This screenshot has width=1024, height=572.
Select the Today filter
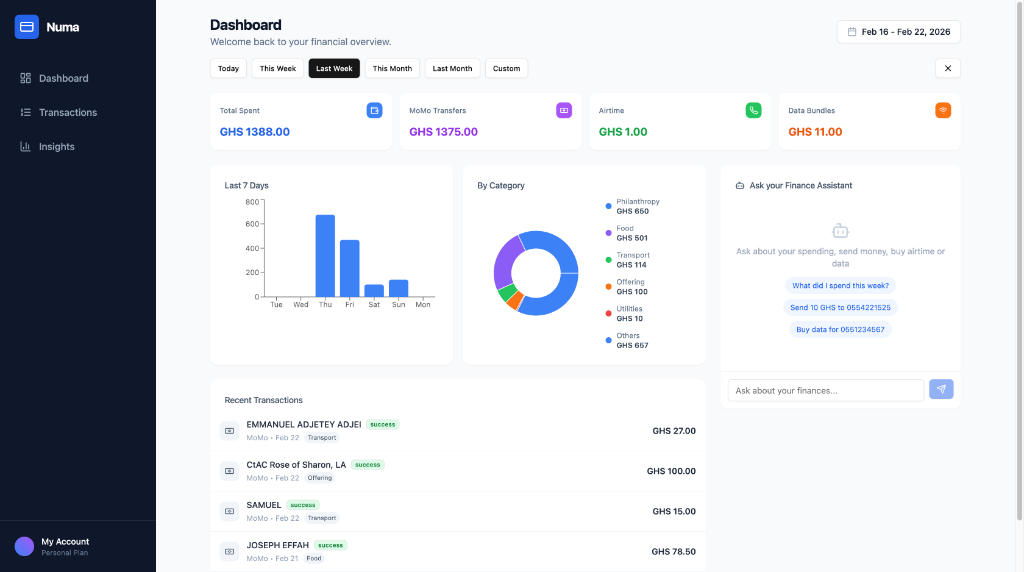pyautogui.click(x=229, y=69)
